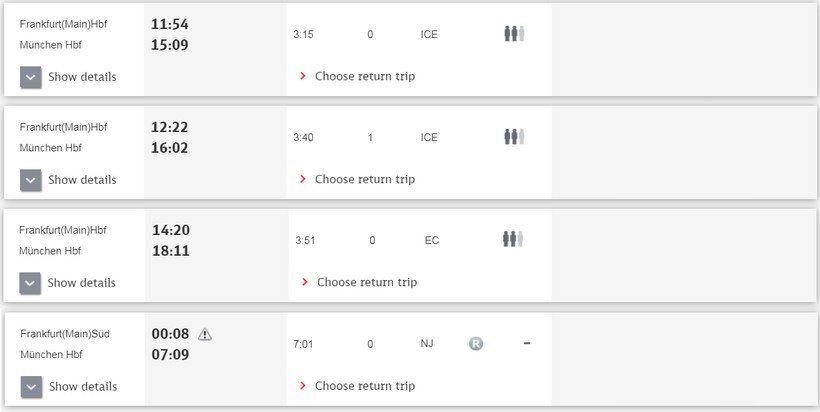Click occupancy icon for the 11:54 ICE train

(x=514, y=34)
